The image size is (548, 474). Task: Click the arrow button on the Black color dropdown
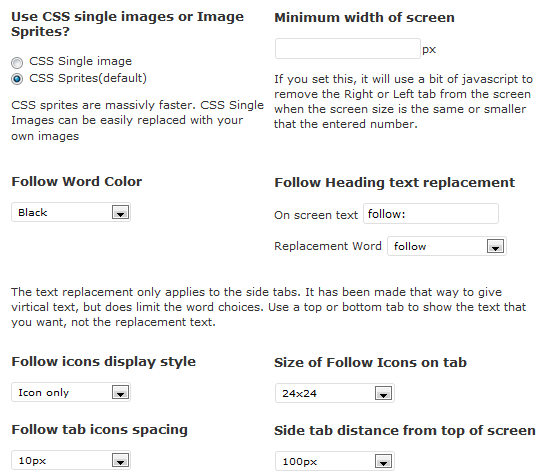click(x=121, y=212)
